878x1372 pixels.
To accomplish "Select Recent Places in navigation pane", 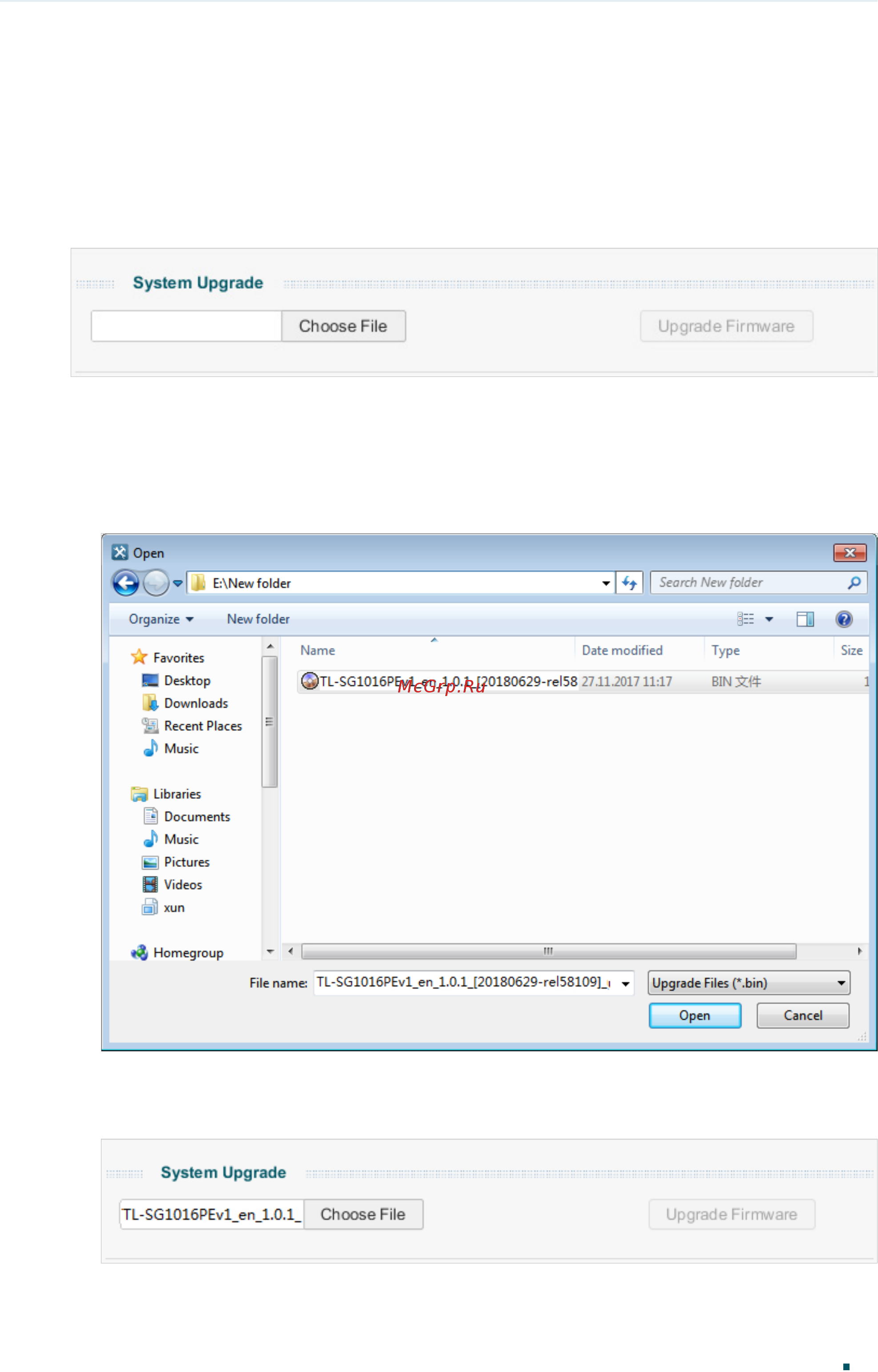I will pyautogui.click(x=192, y=726).
